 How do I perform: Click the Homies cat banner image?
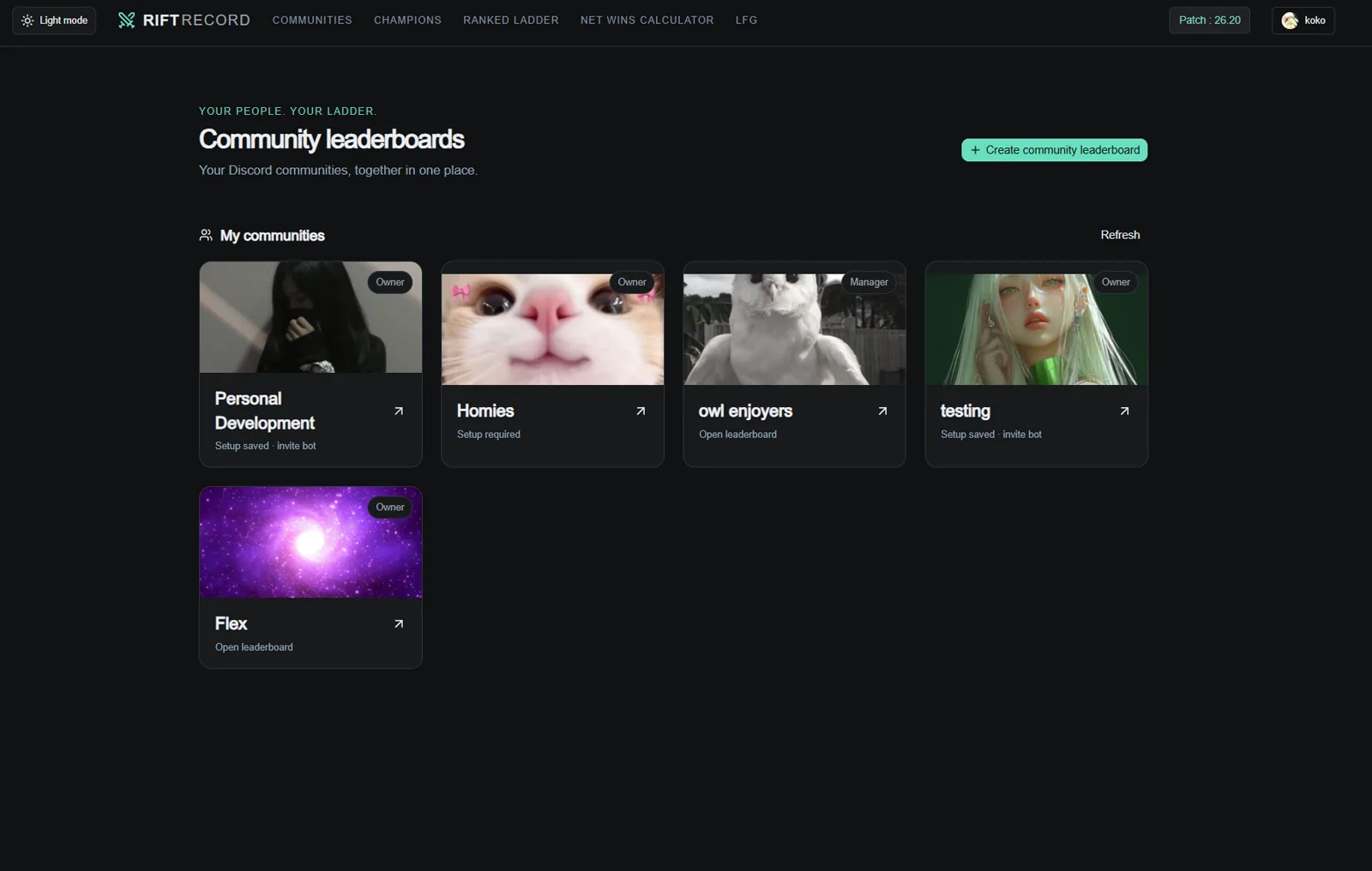pos(552,329)
